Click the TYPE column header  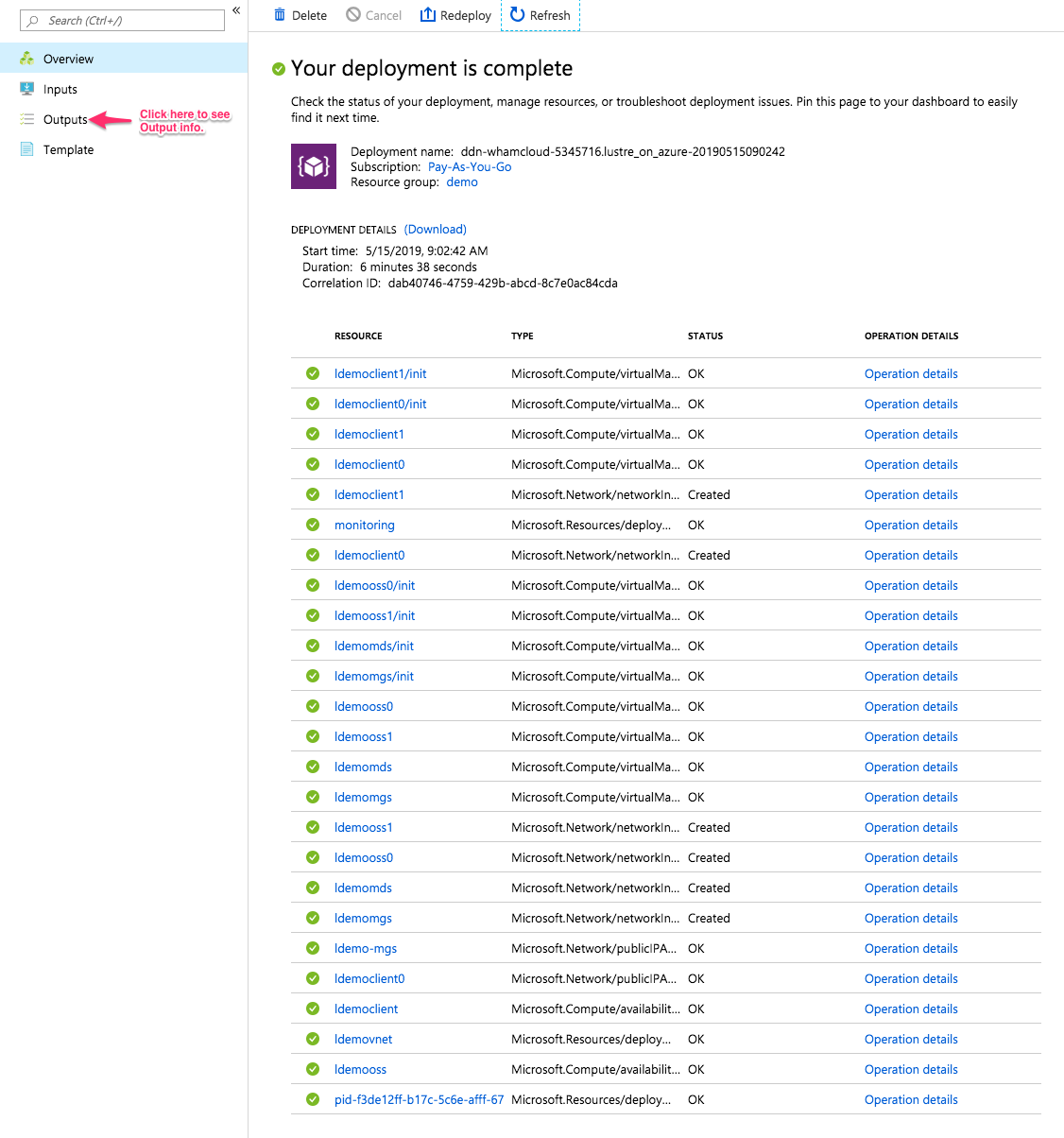[522, 336]
